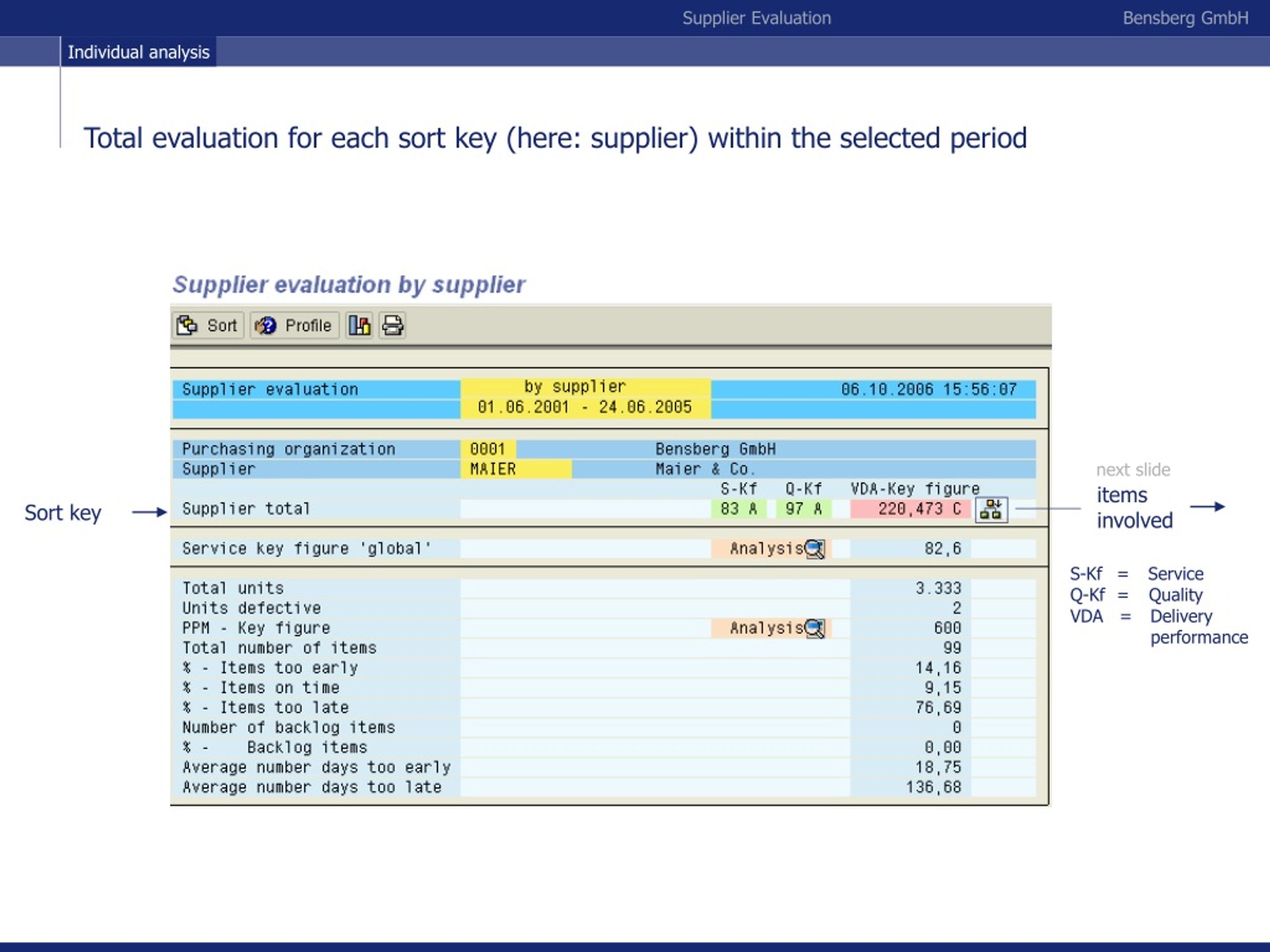Click the Total number of items label

pos(279,648)
